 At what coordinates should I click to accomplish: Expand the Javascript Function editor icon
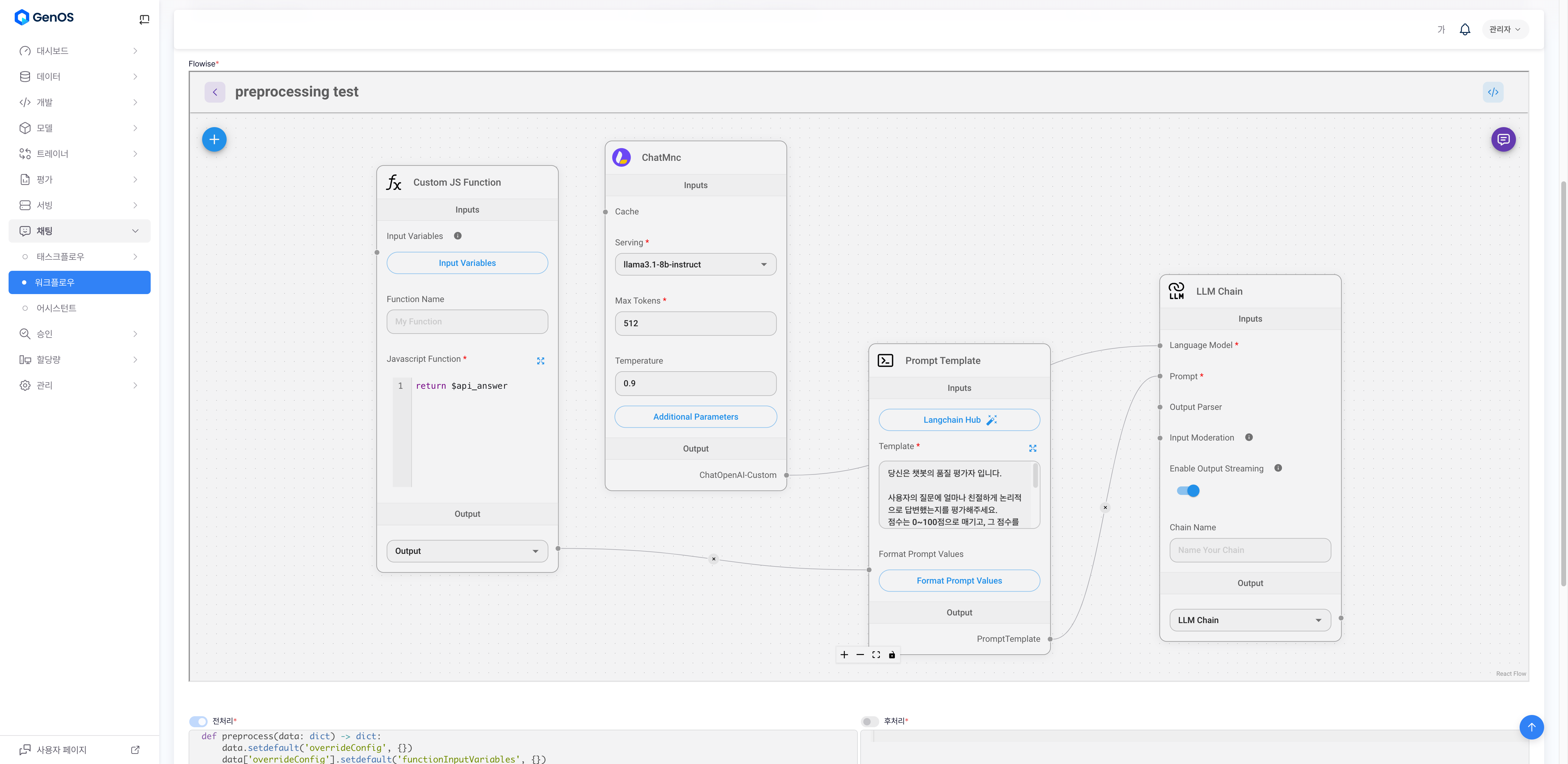[x=541, y=361]
